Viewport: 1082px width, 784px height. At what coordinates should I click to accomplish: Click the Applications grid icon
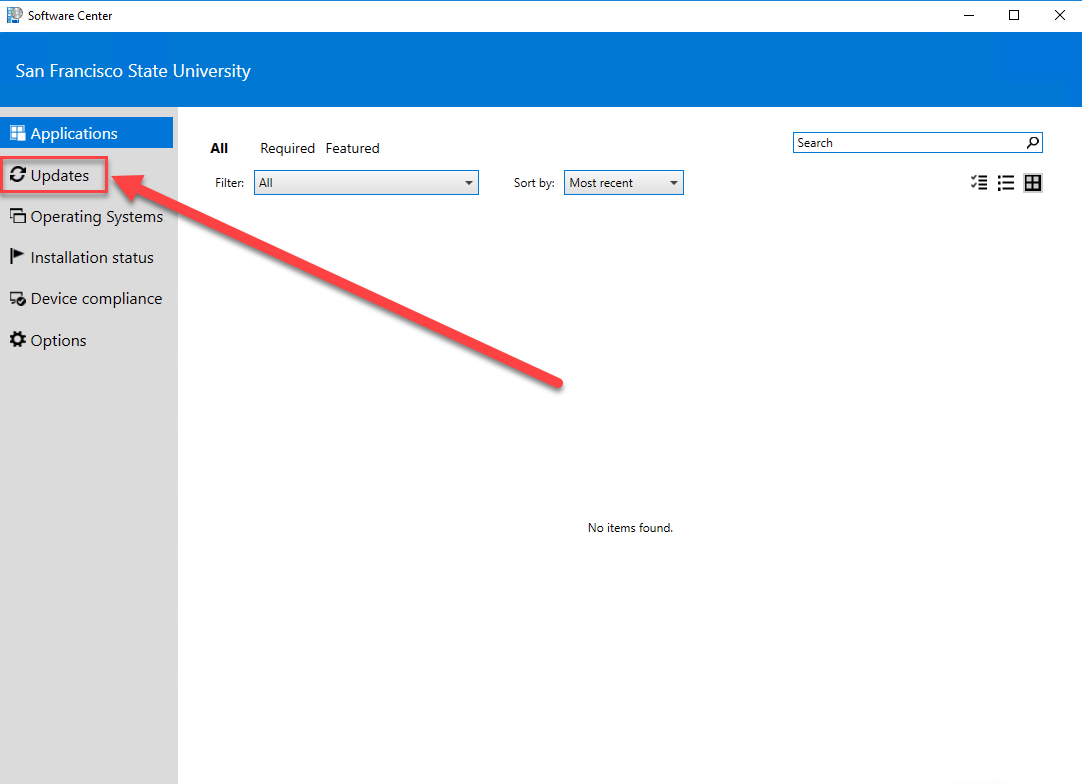click(x=17, y=133)
